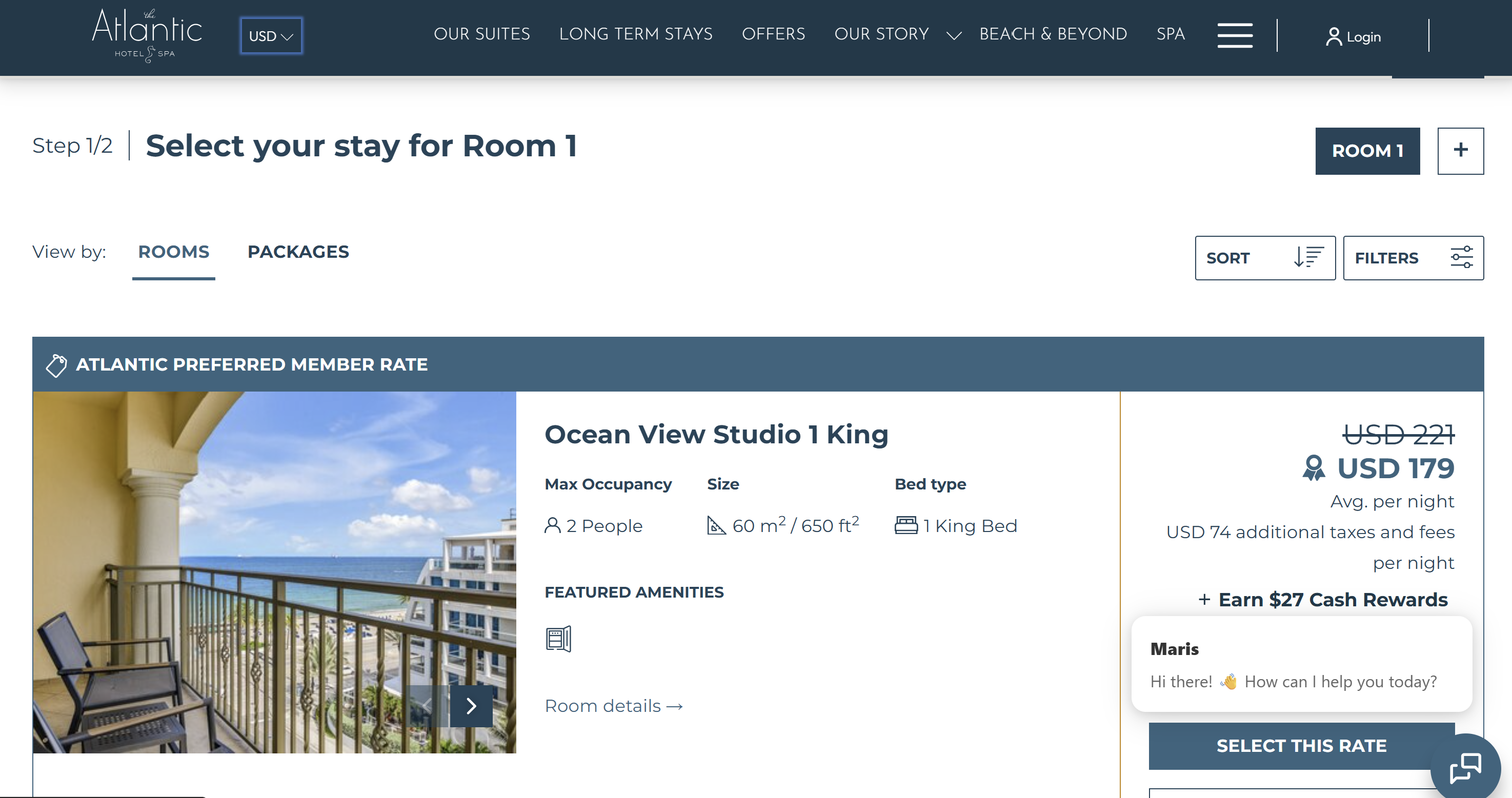The image size is (1512, 798).
Task: Open the hamburger navigation menu
Action: click(x=1235, y=35)
